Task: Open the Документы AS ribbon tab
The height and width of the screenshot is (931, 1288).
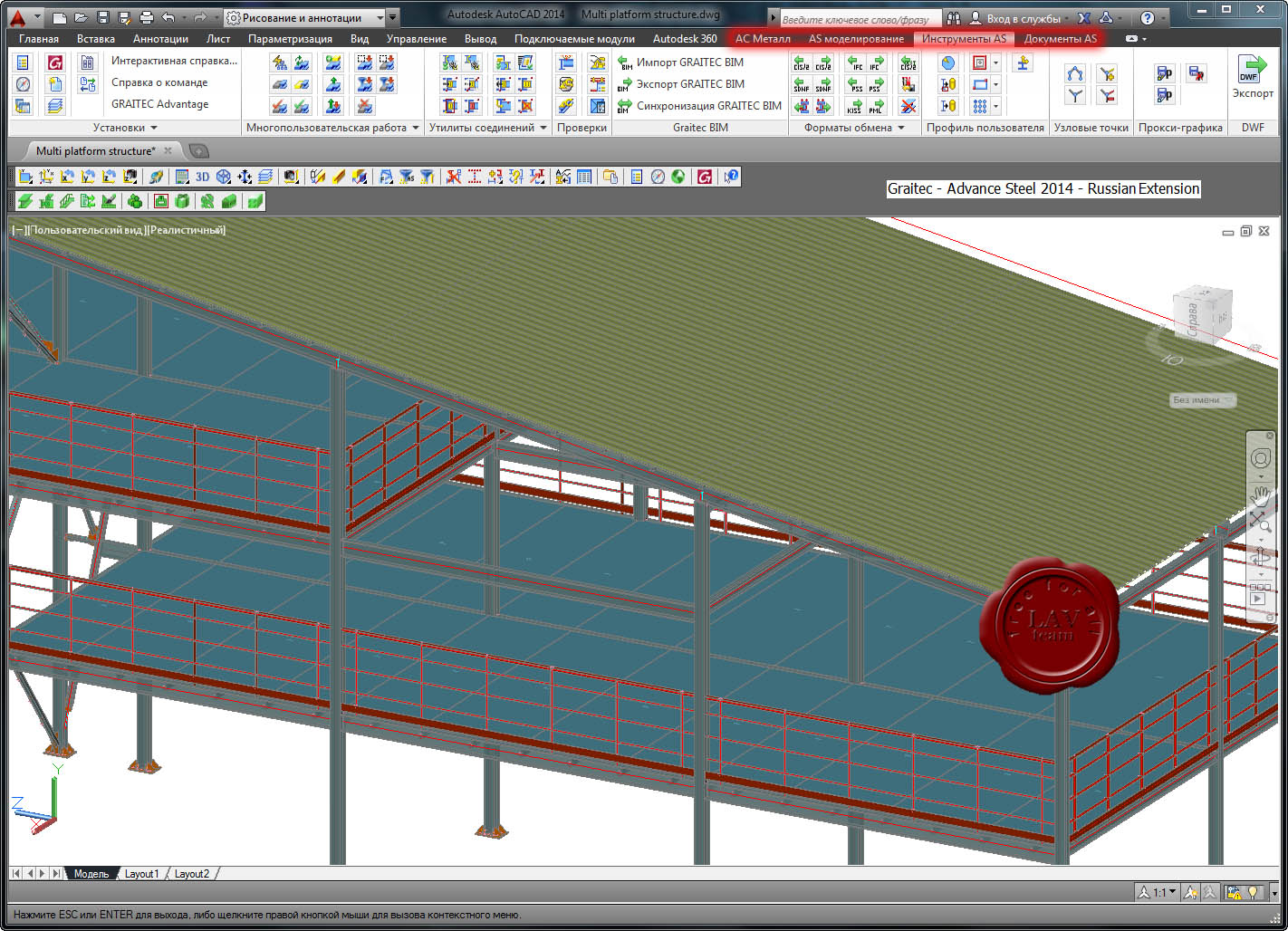Action: tap(1060, 39)
